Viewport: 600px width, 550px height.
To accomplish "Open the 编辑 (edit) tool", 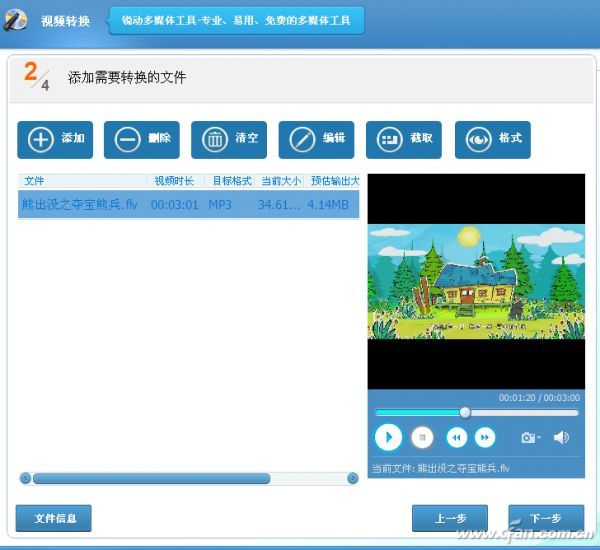I will [x=316, y=140].
